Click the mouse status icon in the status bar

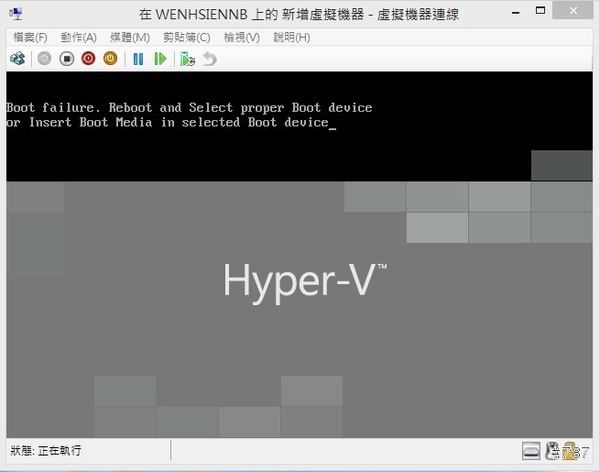click(x=552, y=451)
